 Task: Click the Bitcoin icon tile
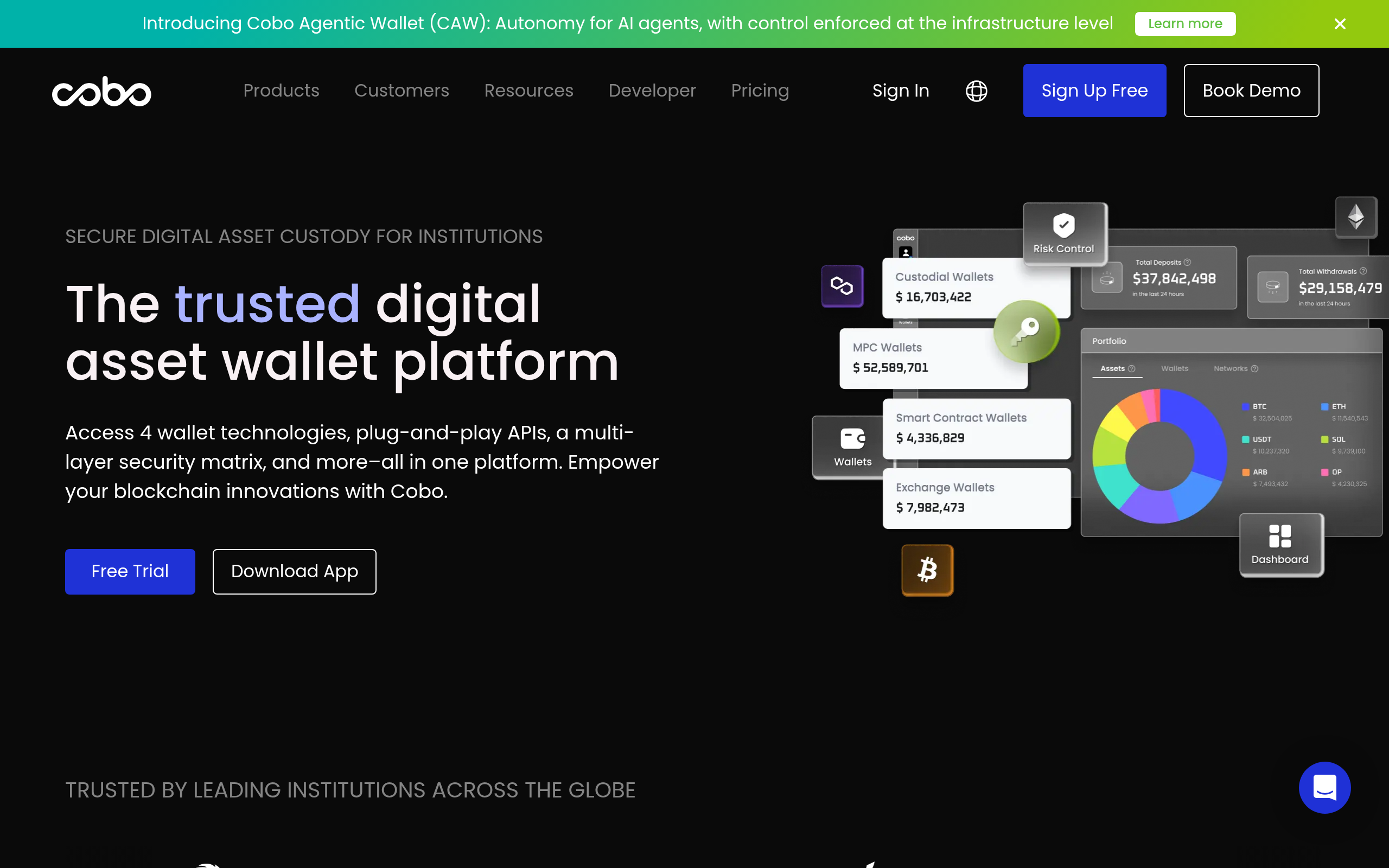click(x=927, y=570)
